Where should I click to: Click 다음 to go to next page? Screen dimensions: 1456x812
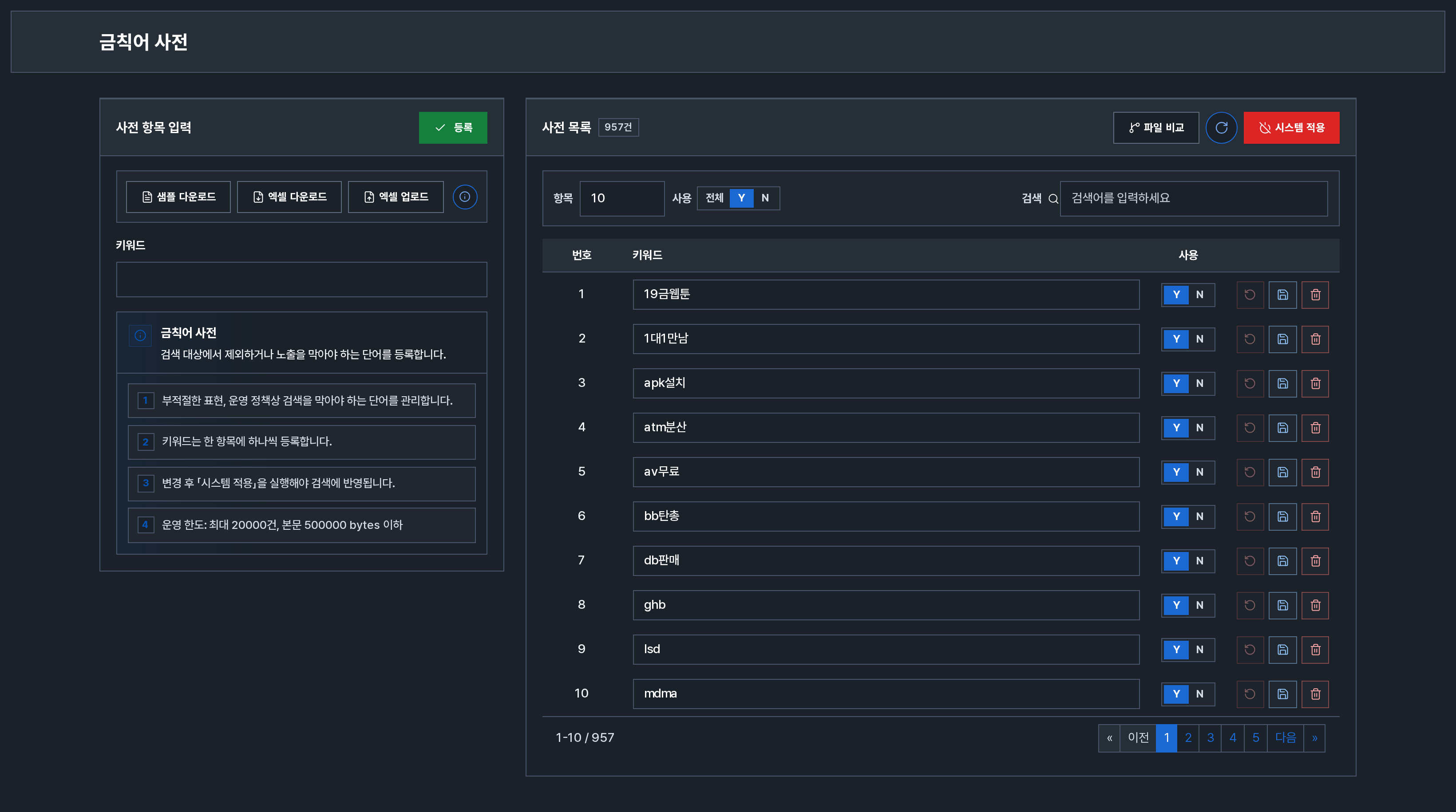coord(1285,737)
